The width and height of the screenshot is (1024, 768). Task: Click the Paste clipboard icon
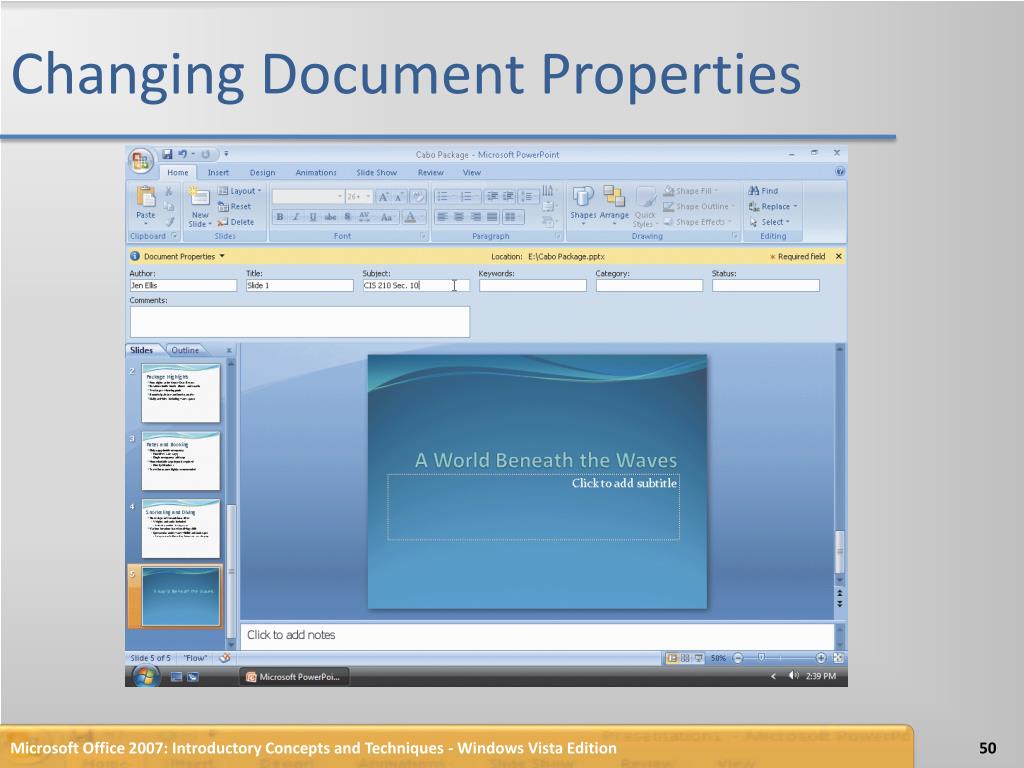tap(146, 197)
